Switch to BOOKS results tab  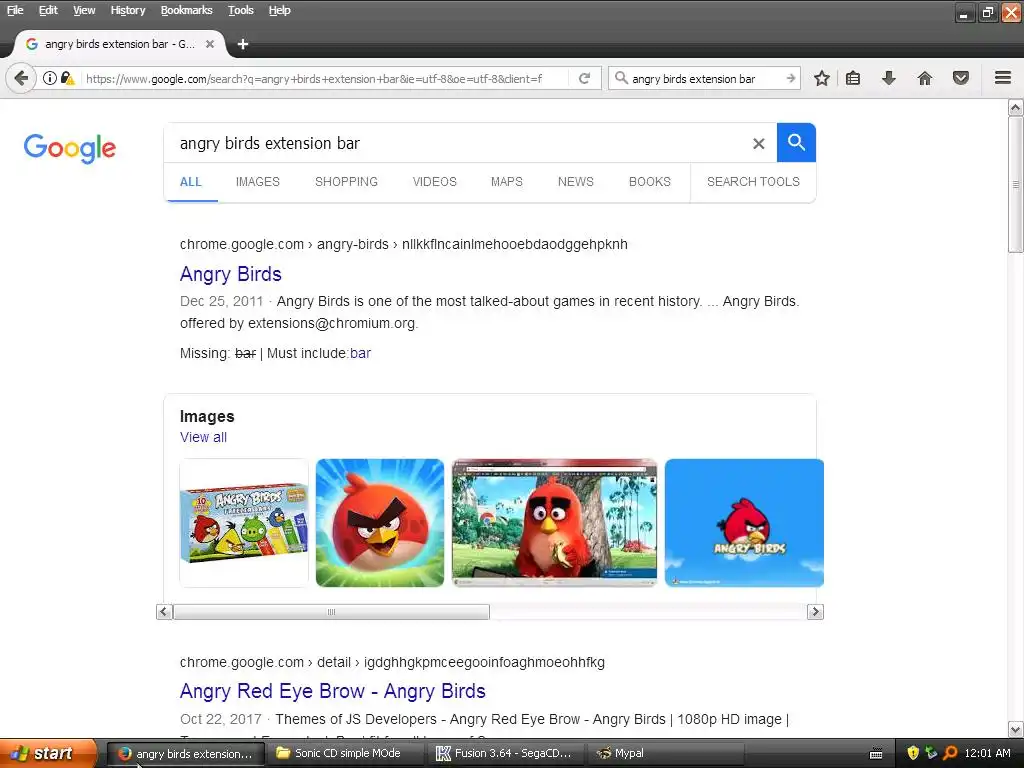[650, 182]
